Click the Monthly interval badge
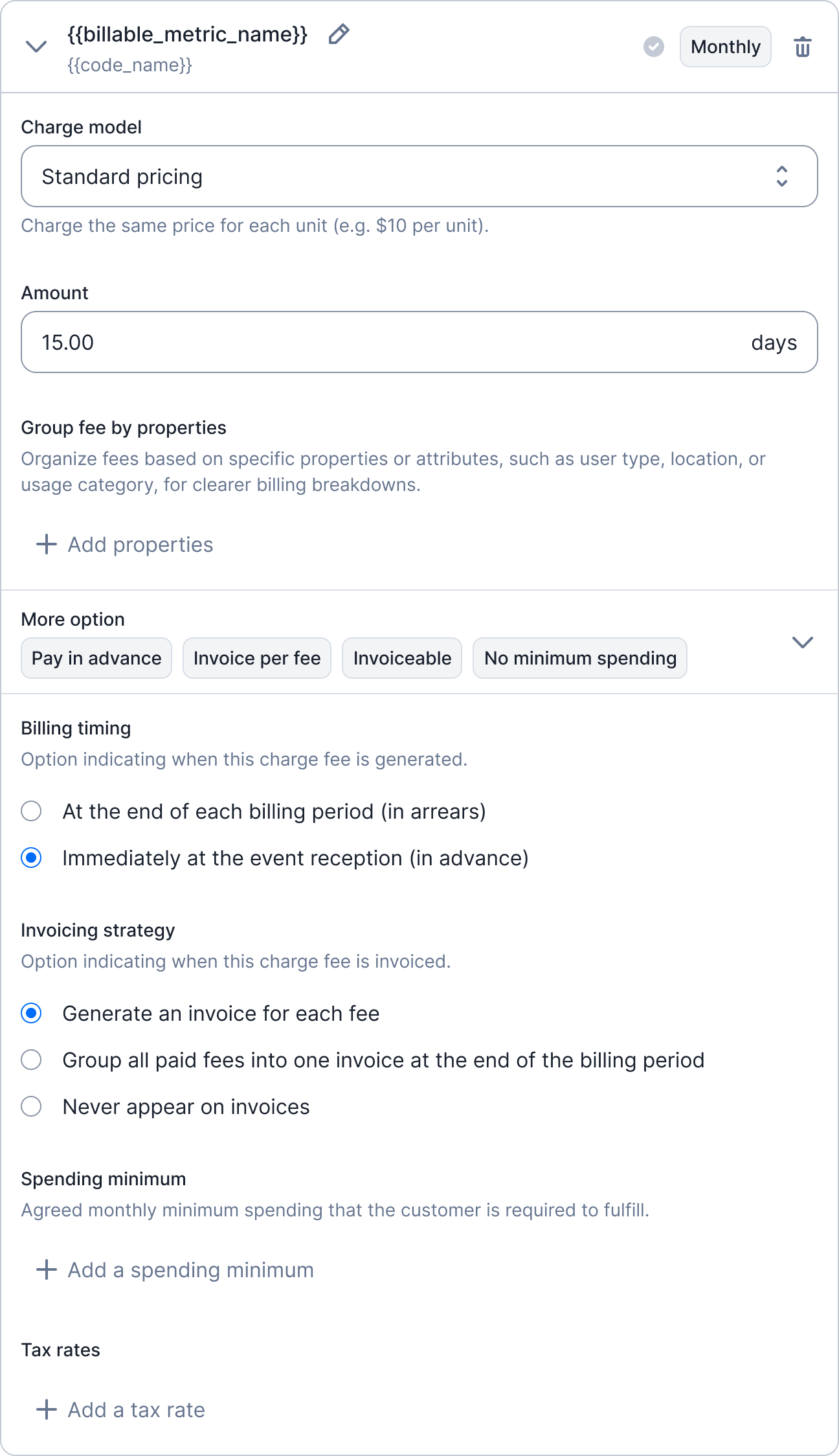 tap(725, 47)
